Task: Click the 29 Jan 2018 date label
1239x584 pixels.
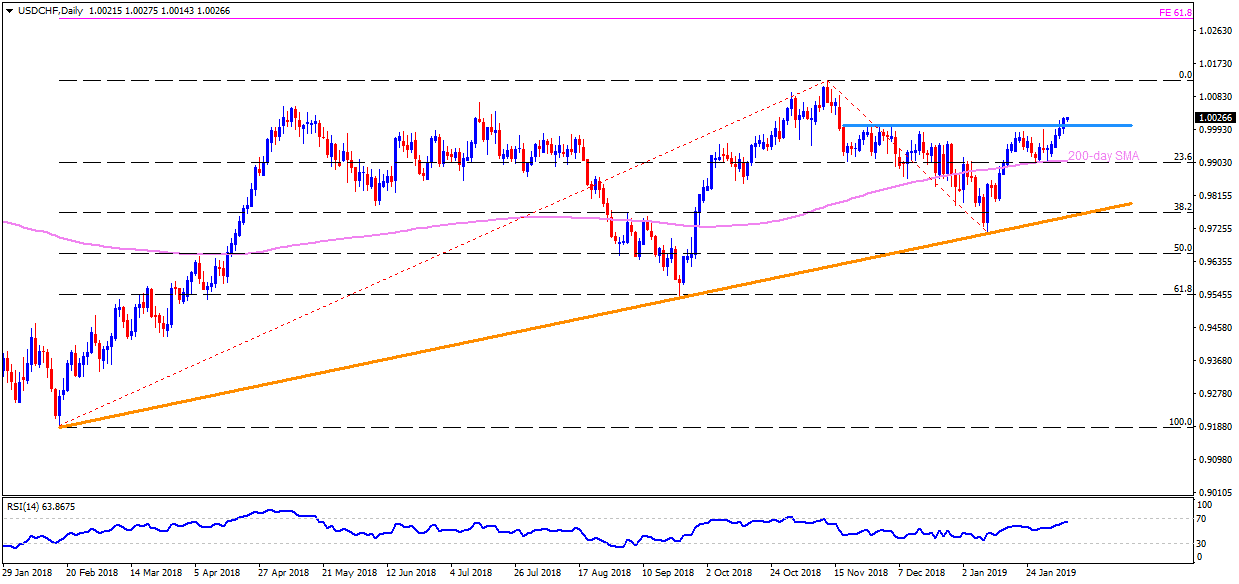Action: [x=27, y=573]
